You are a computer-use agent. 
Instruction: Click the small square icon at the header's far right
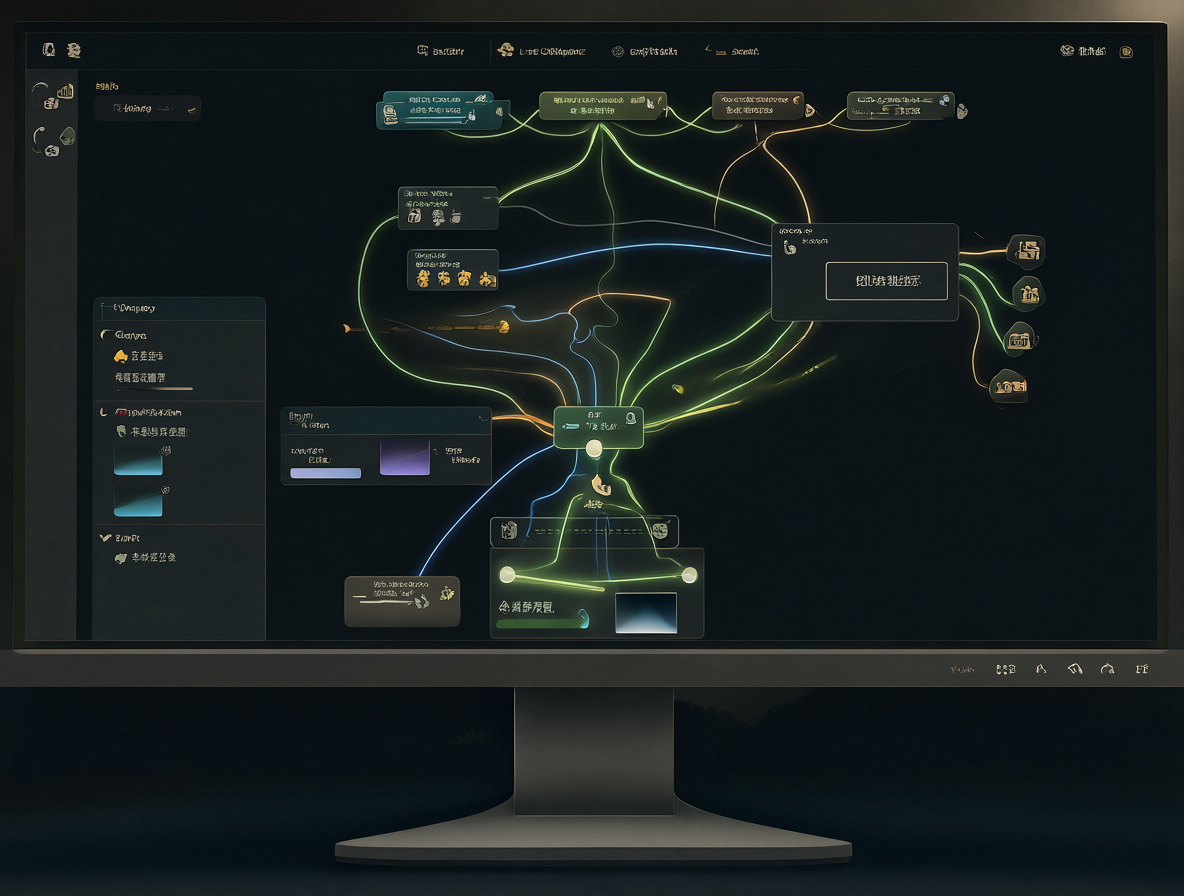click(1126, 52)
